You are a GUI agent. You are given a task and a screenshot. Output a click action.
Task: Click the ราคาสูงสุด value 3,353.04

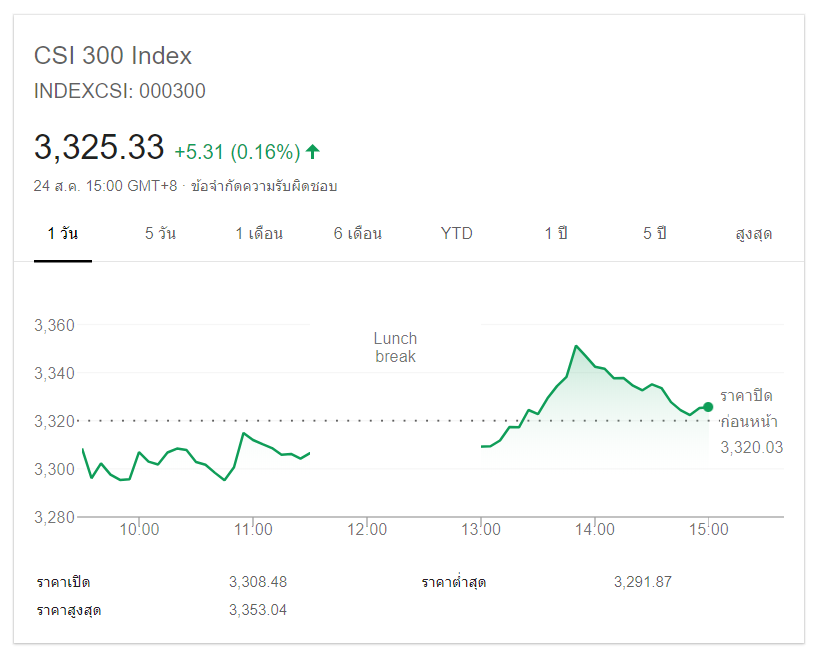click(258, 610)
